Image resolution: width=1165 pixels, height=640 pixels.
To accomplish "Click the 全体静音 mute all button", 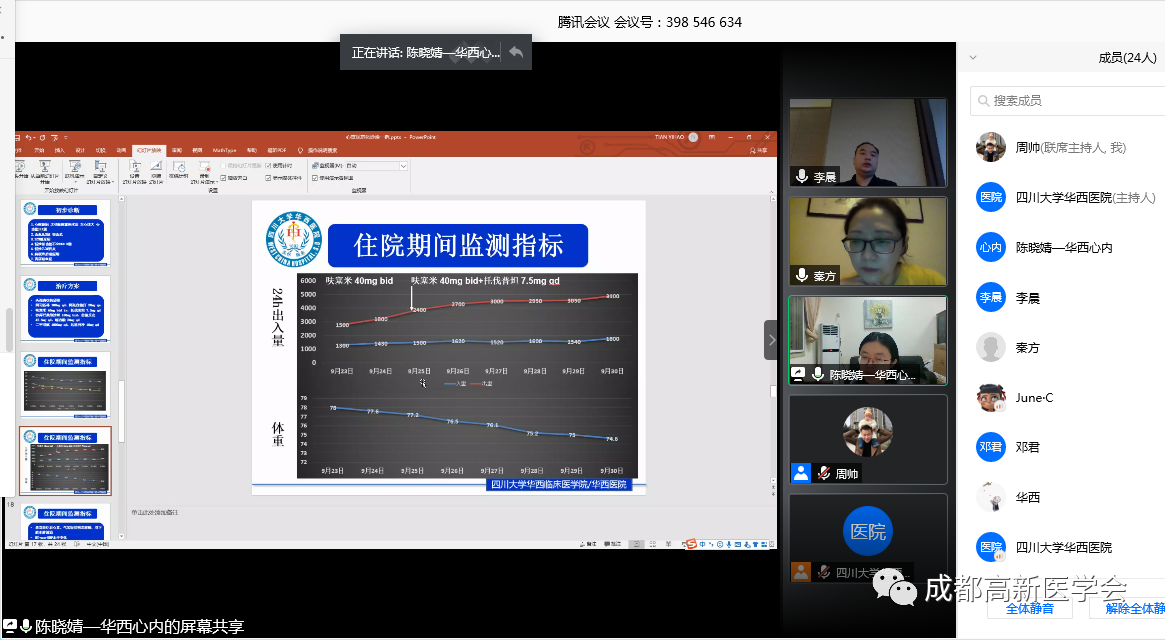I will 1030,608.
